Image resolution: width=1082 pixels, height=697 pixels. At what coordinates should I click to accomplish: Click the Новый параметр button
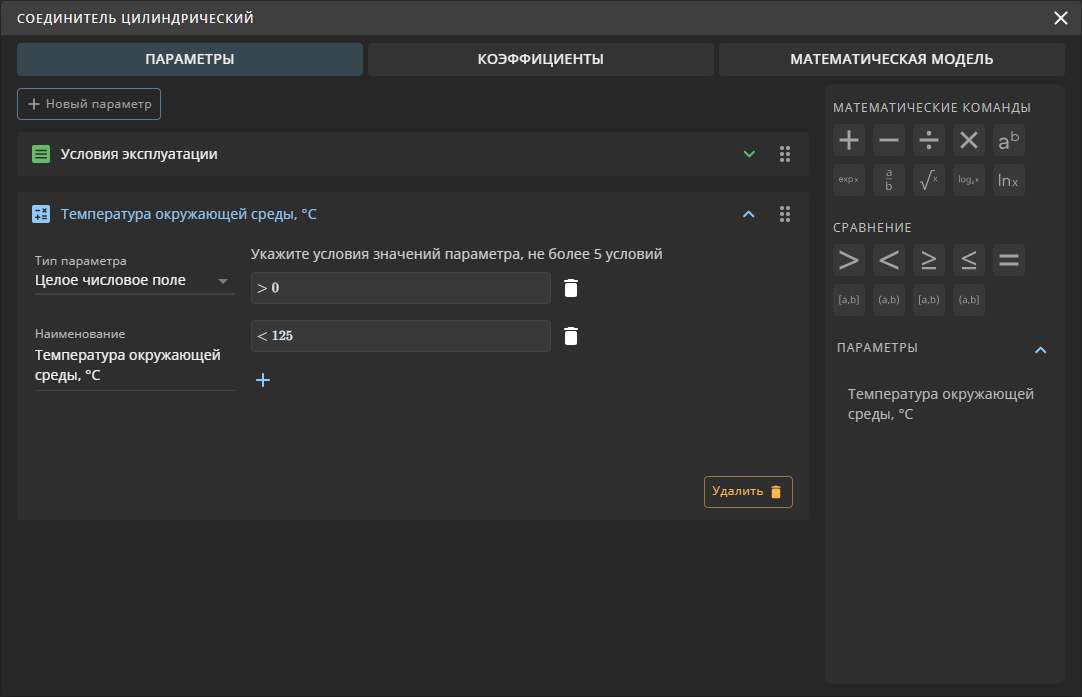click(x=89, y=104)
